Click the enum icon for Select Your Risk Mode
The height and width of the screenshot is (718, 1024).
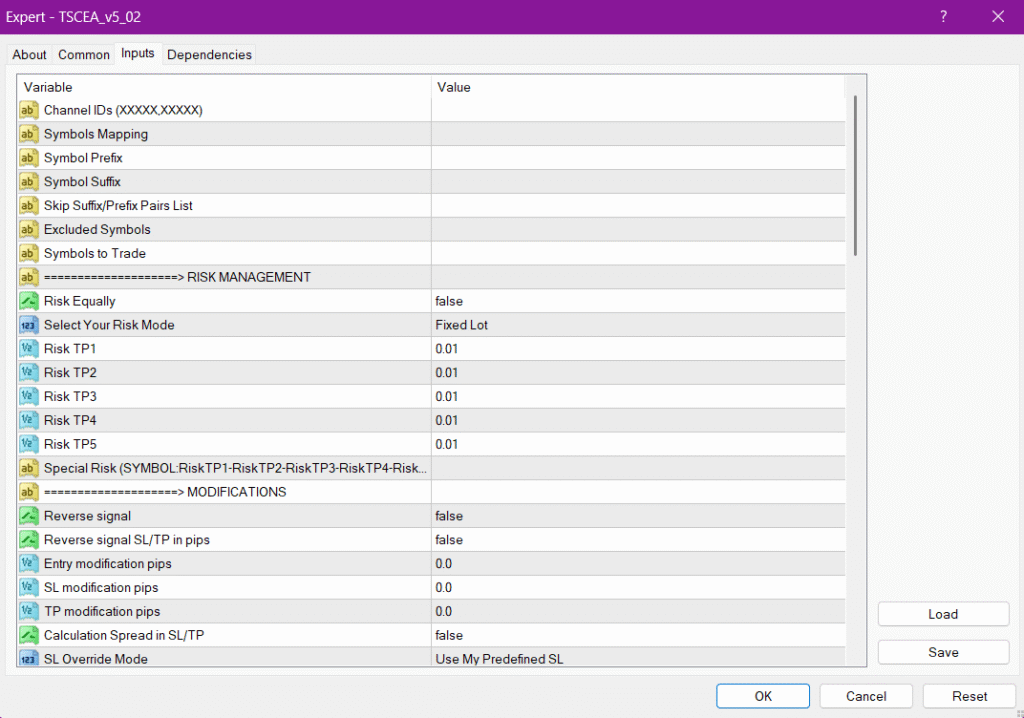[x=29, y=325]
